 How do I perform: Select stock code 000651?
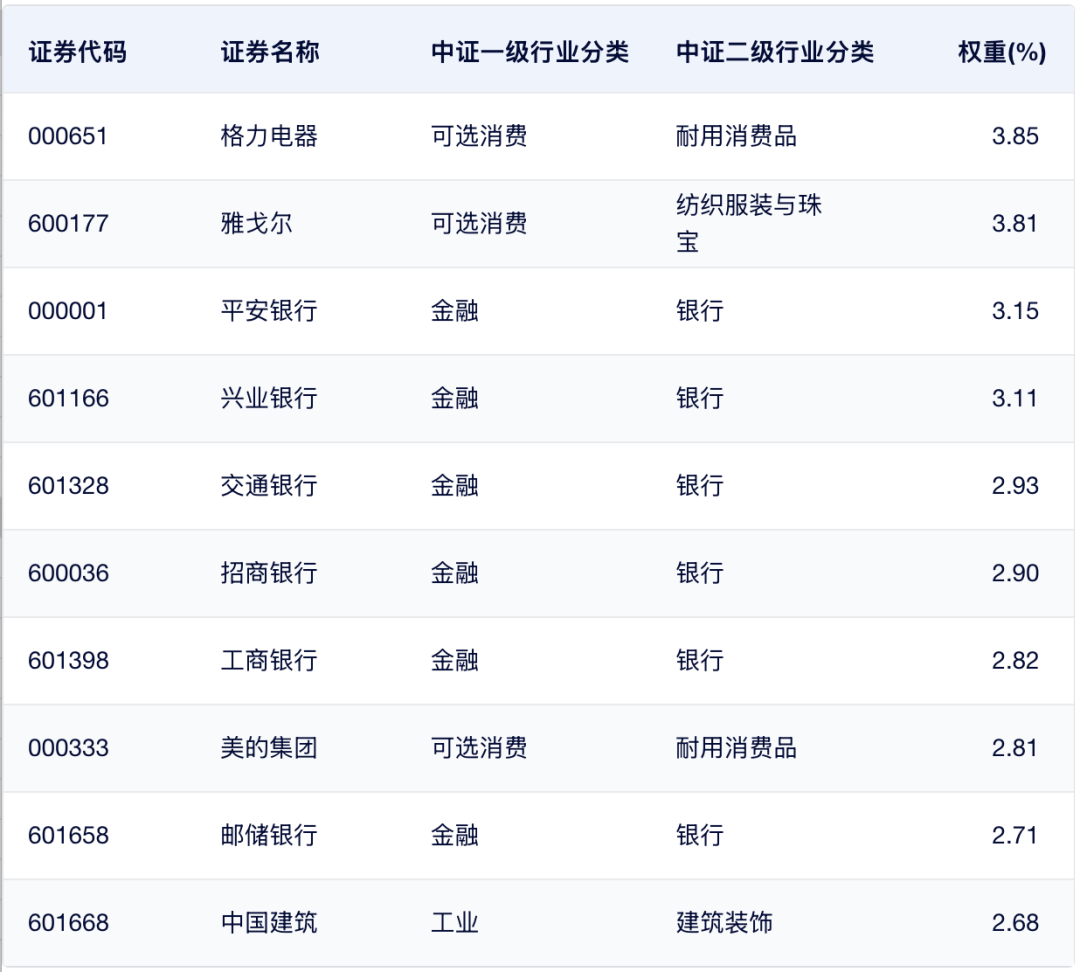(68, 136)
